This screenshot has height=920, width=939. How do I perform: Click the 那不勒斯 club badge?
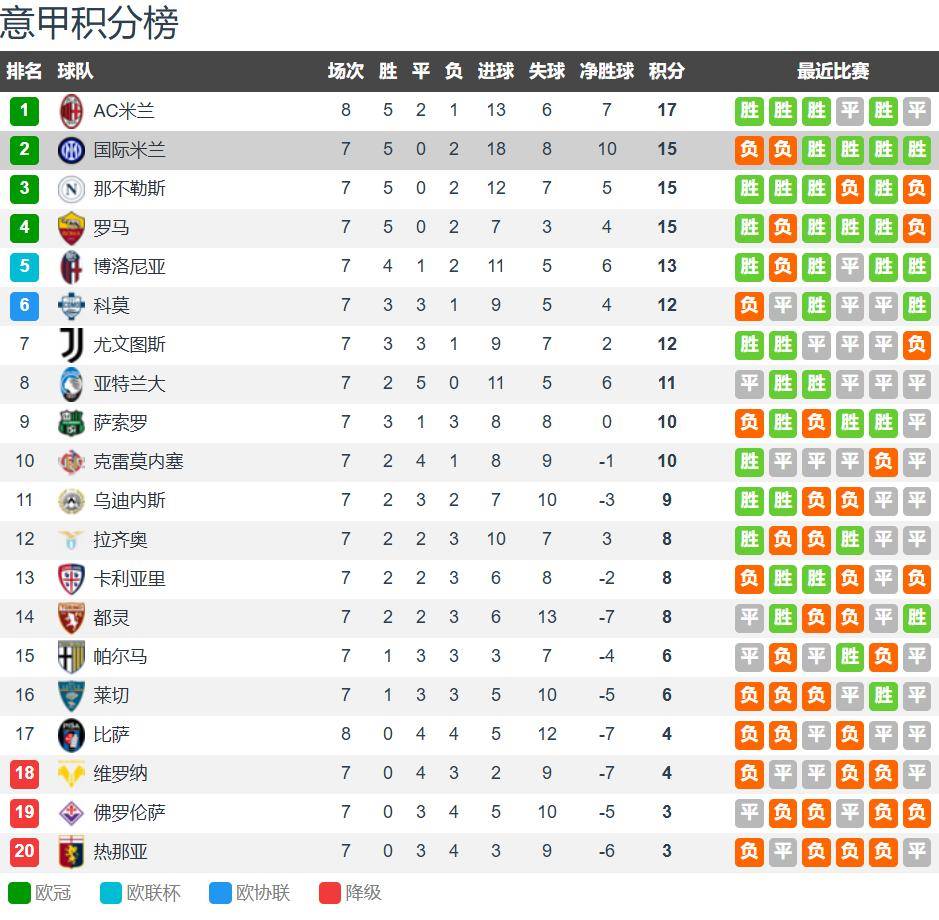coord(71,188)
